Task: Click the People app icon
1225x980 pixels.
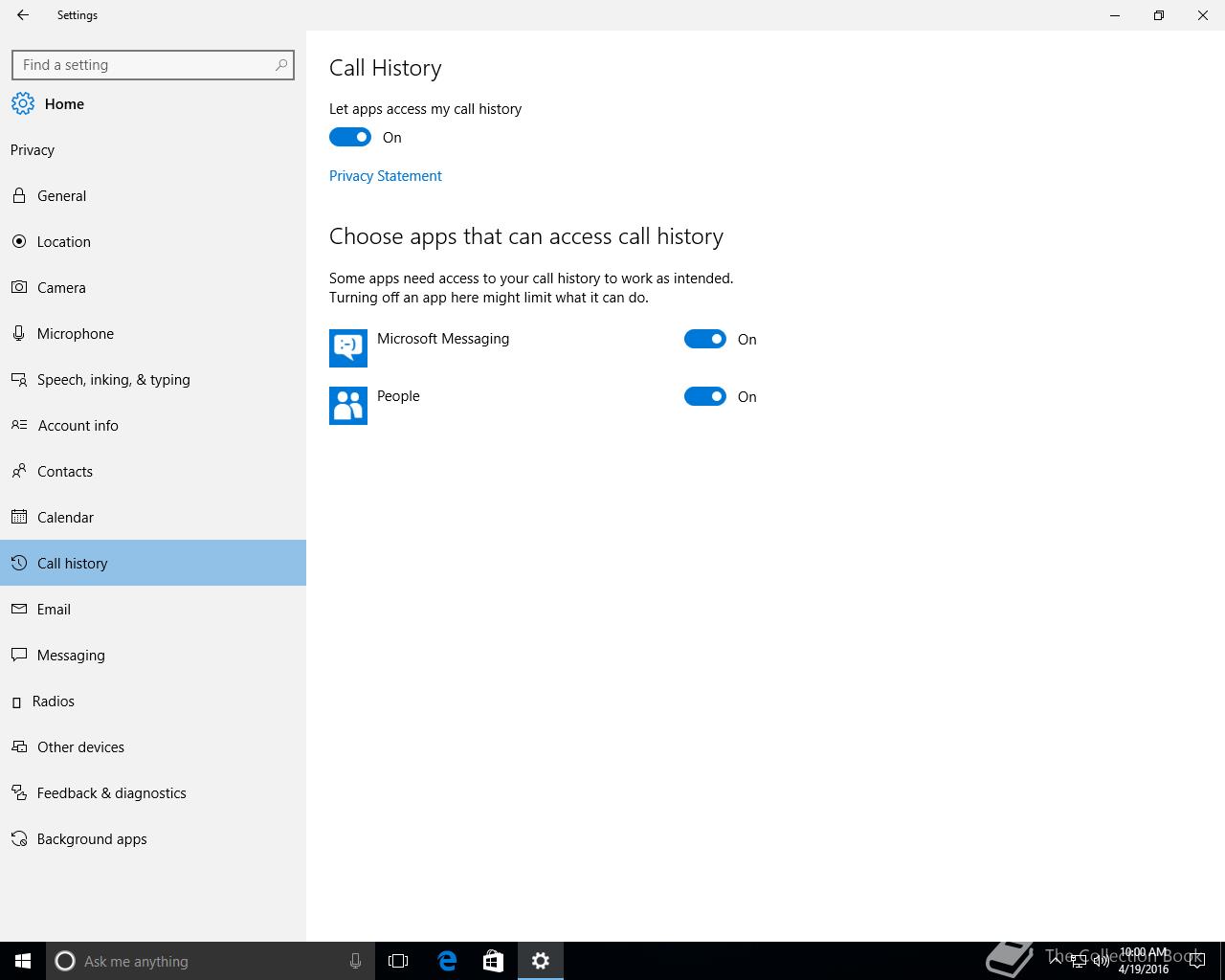Action: pyautogui.click(x=348, y=406)
